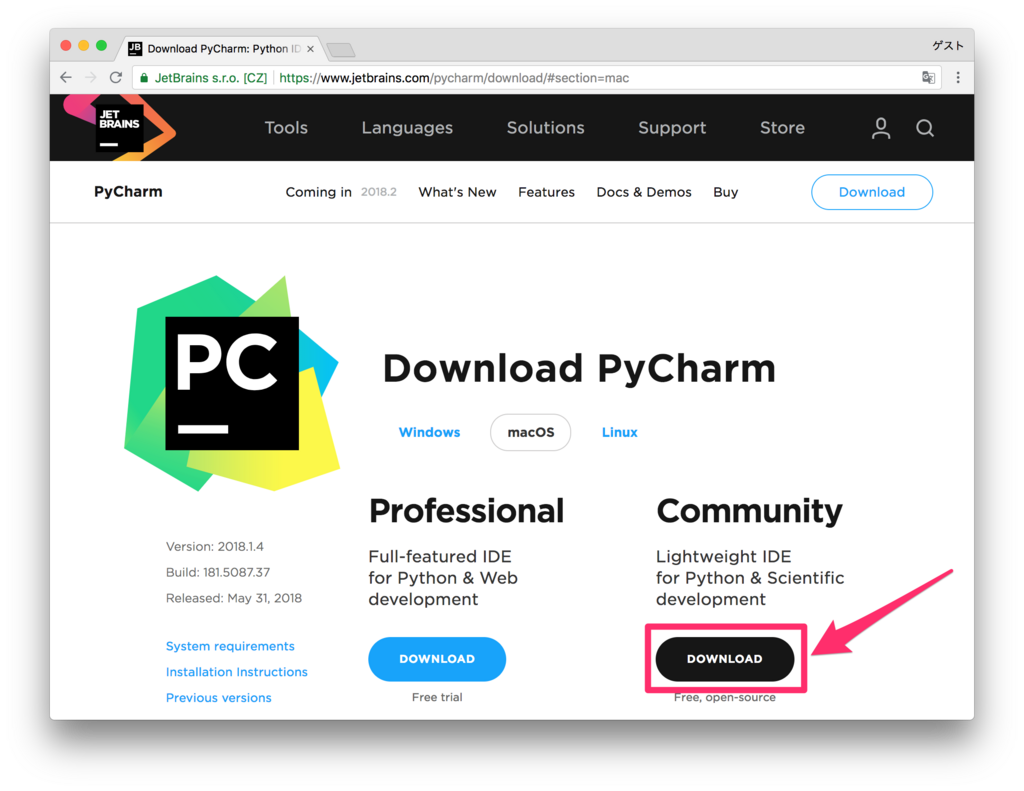Open the user account icon
The image size is (1024, 791).
click(x=880, y=128)
